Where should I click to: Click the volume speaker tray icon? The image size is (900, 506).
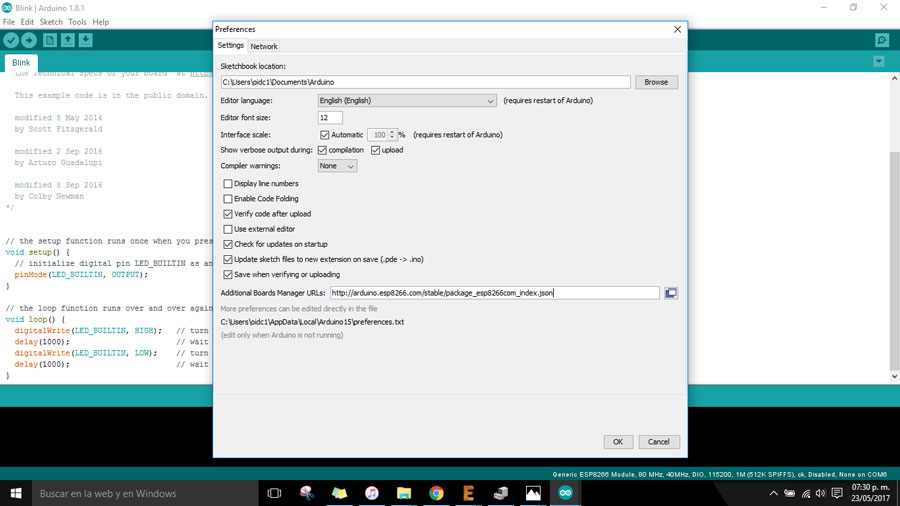[x=821, y=493]
